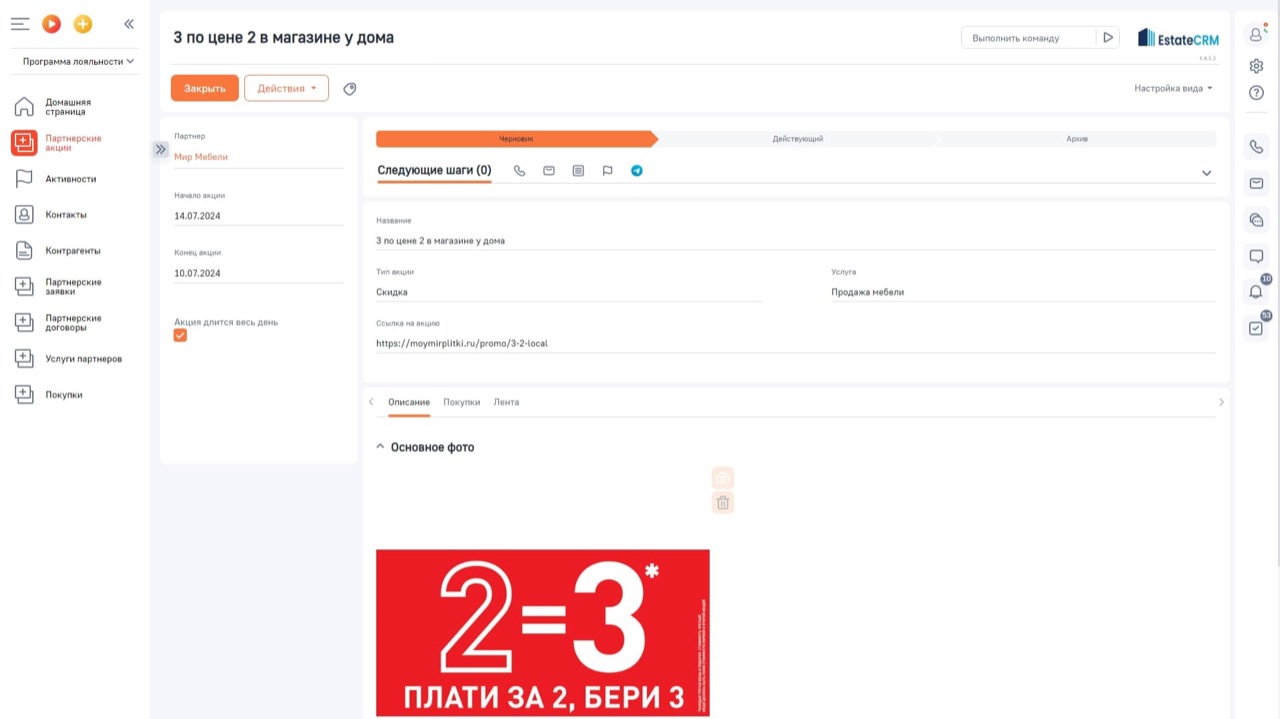
Task: Click the 2=3 promo photo thumbnail
Action: click(x=543, y=633)
